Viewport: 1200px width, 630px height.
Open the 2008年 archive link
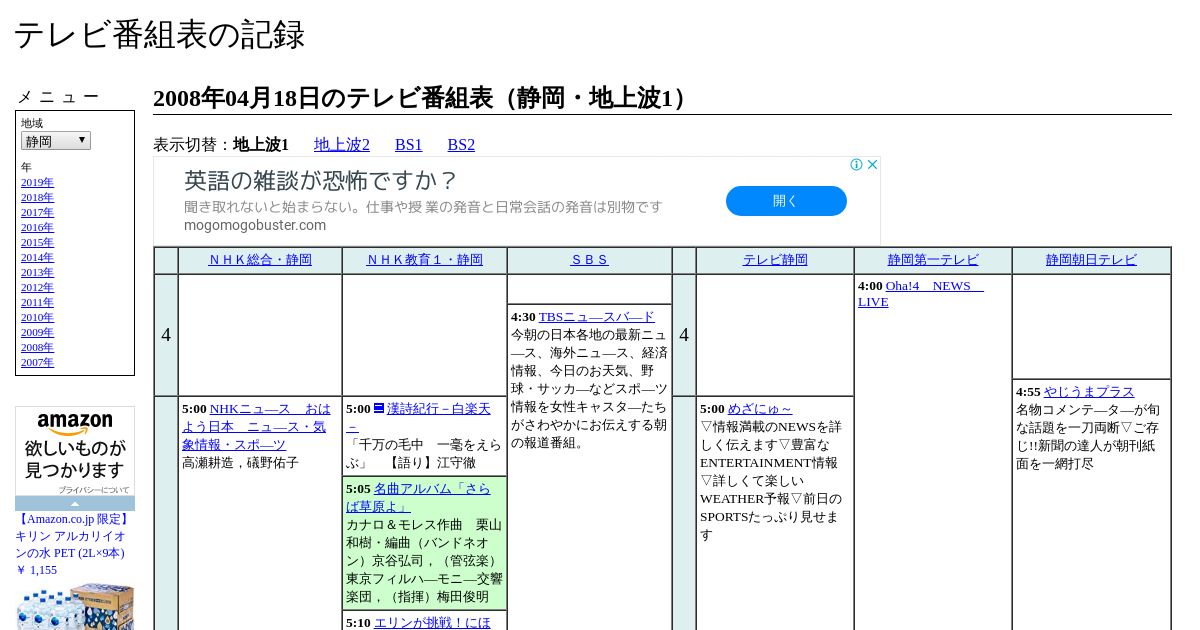coord(37,348)
